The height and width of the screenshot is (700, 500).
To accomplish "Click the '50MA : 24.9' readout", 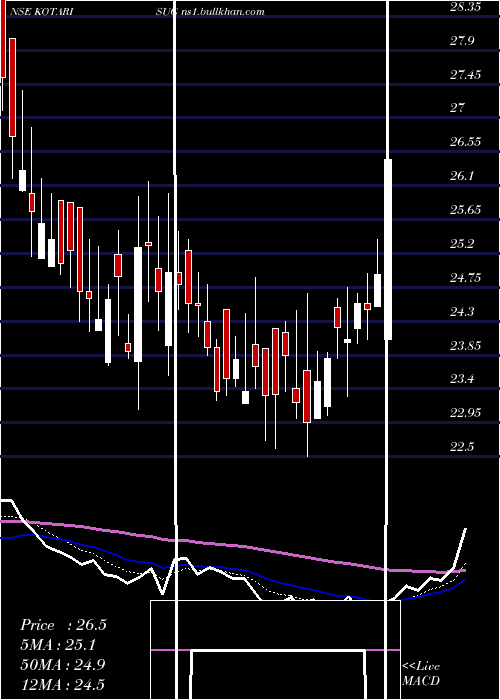I will [x=63, y=665].
